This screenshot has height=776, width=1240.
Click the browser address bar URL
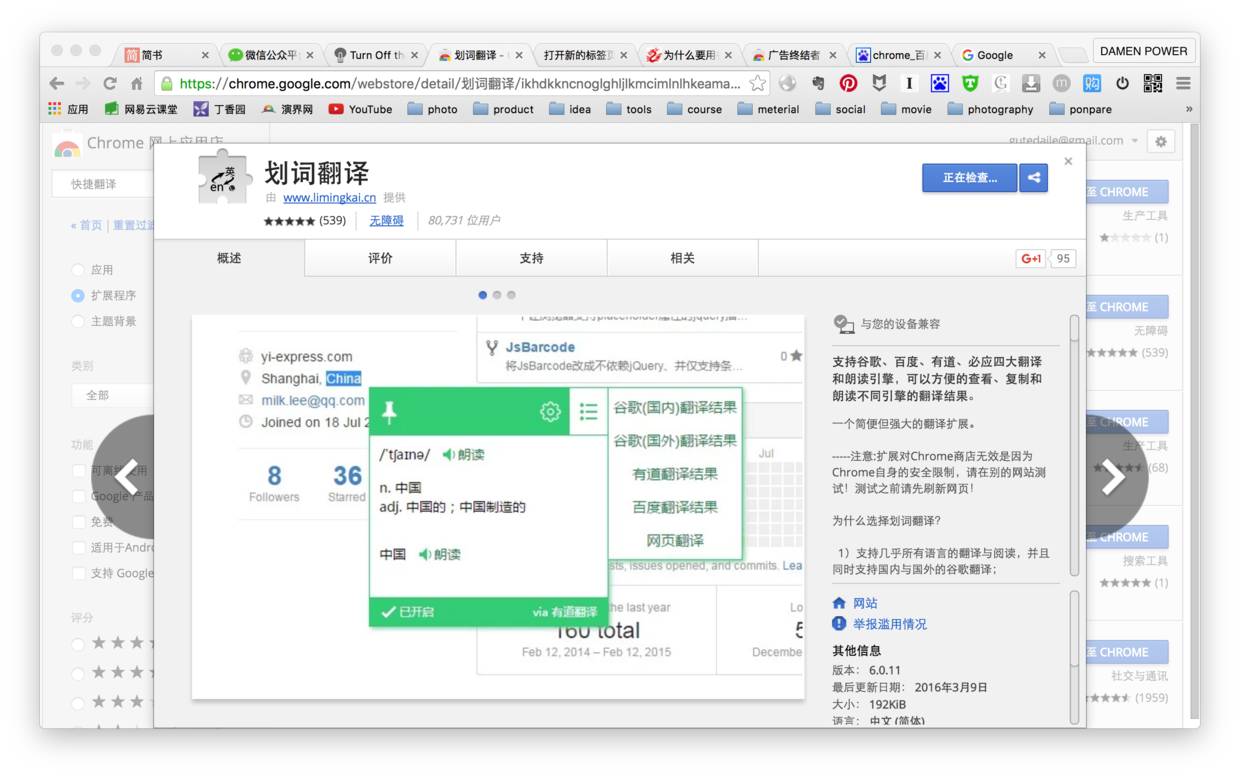pos(460,83)
